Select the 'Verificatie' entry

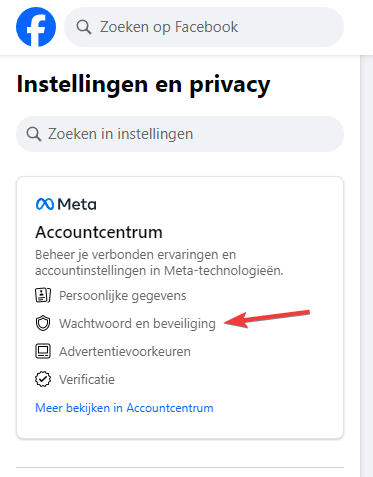87,380
